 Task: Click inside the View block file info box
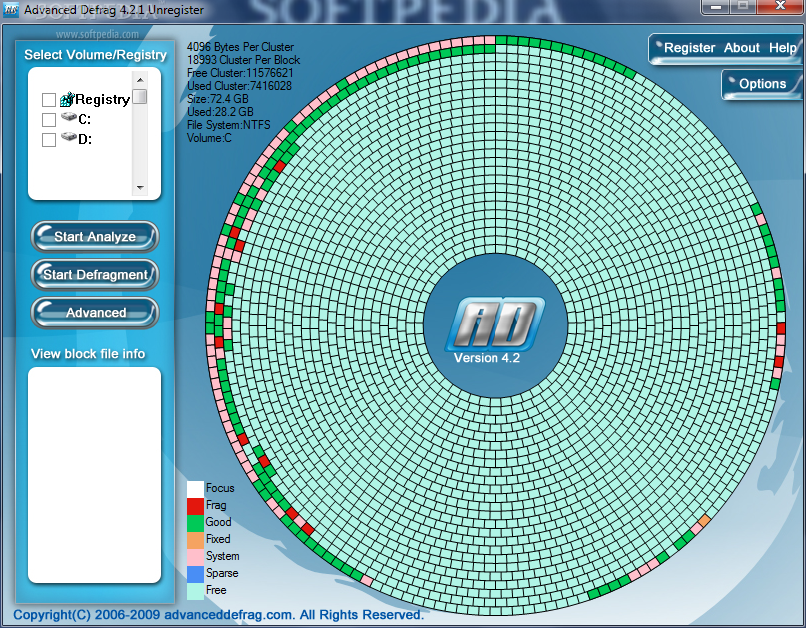tap(95, 475)
